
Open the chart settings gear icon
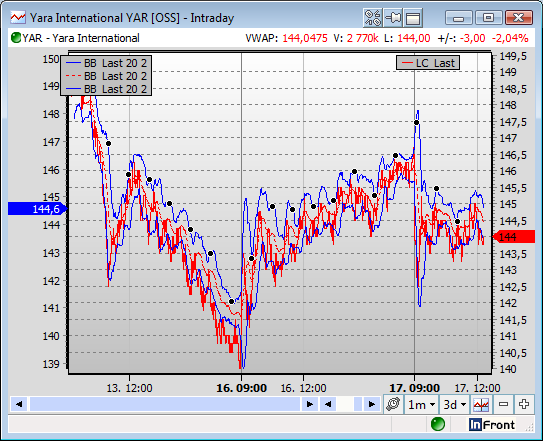393,404
